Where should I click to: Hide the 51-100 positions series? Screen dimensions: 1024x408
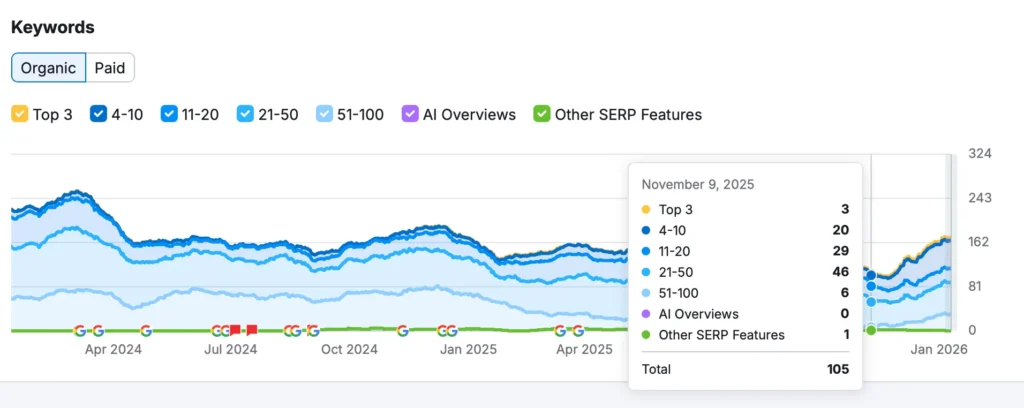324,114
